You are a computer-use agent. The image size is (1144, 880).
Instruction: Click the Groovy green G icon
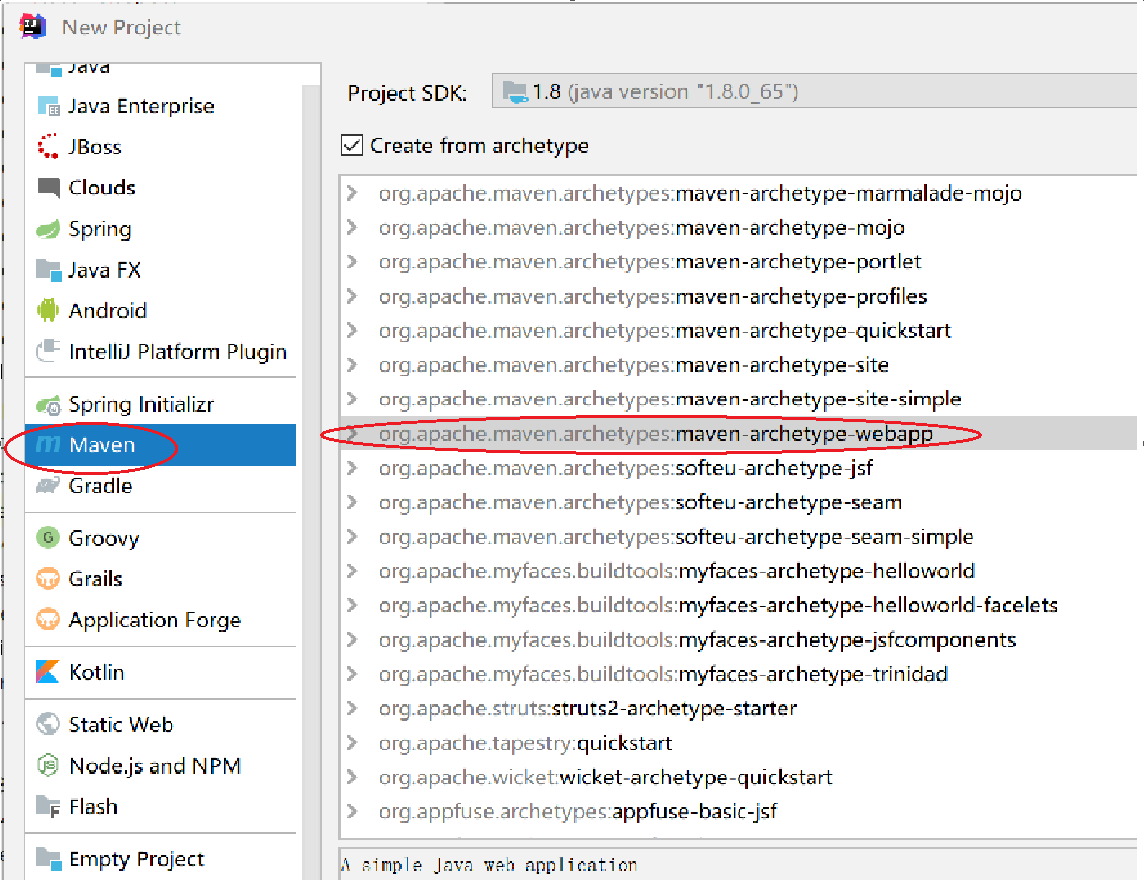(x=48, y=538)
